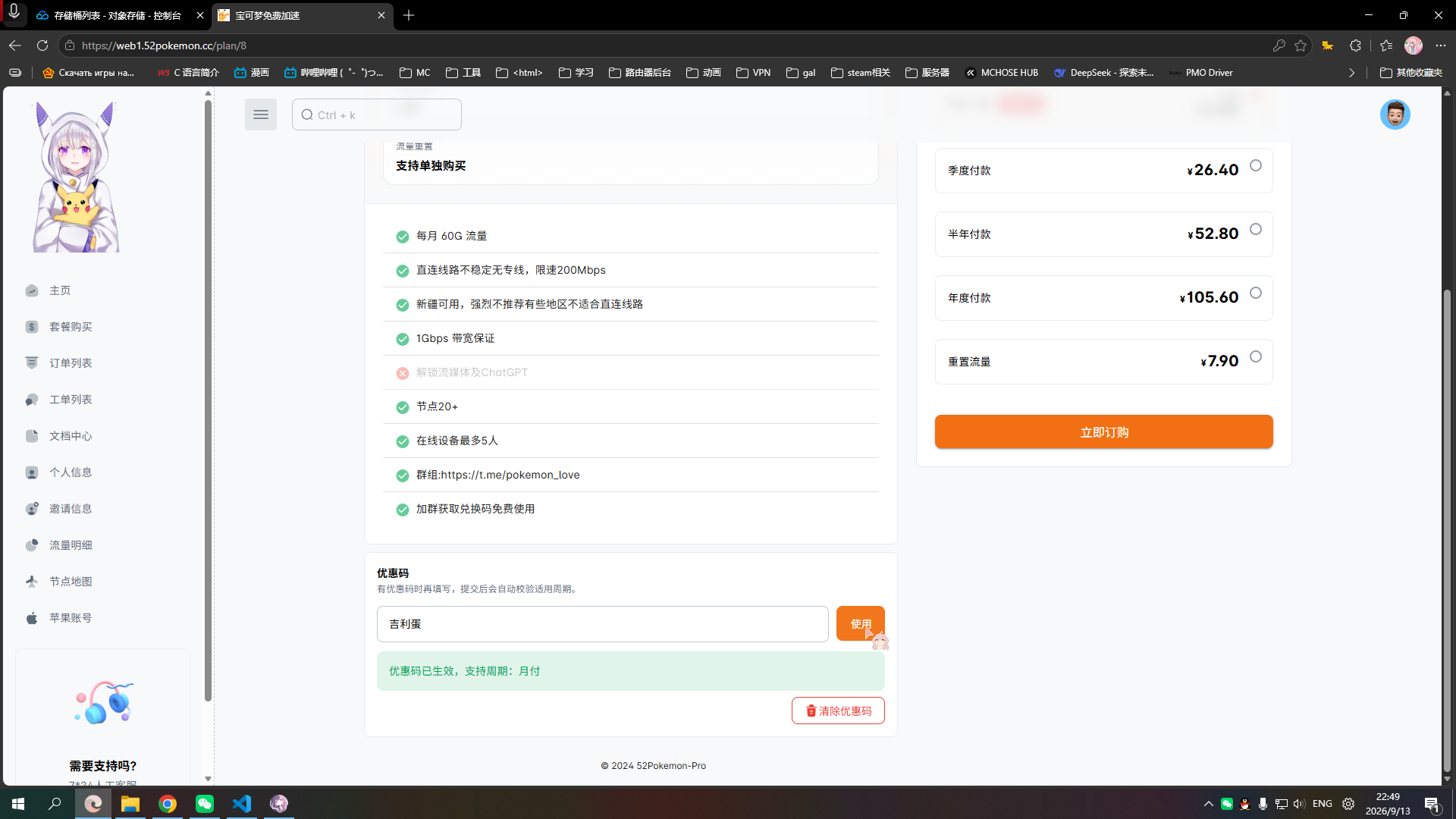Add this page to favorites star
Screen dimensions: 1456x819
pos(1301,45)
